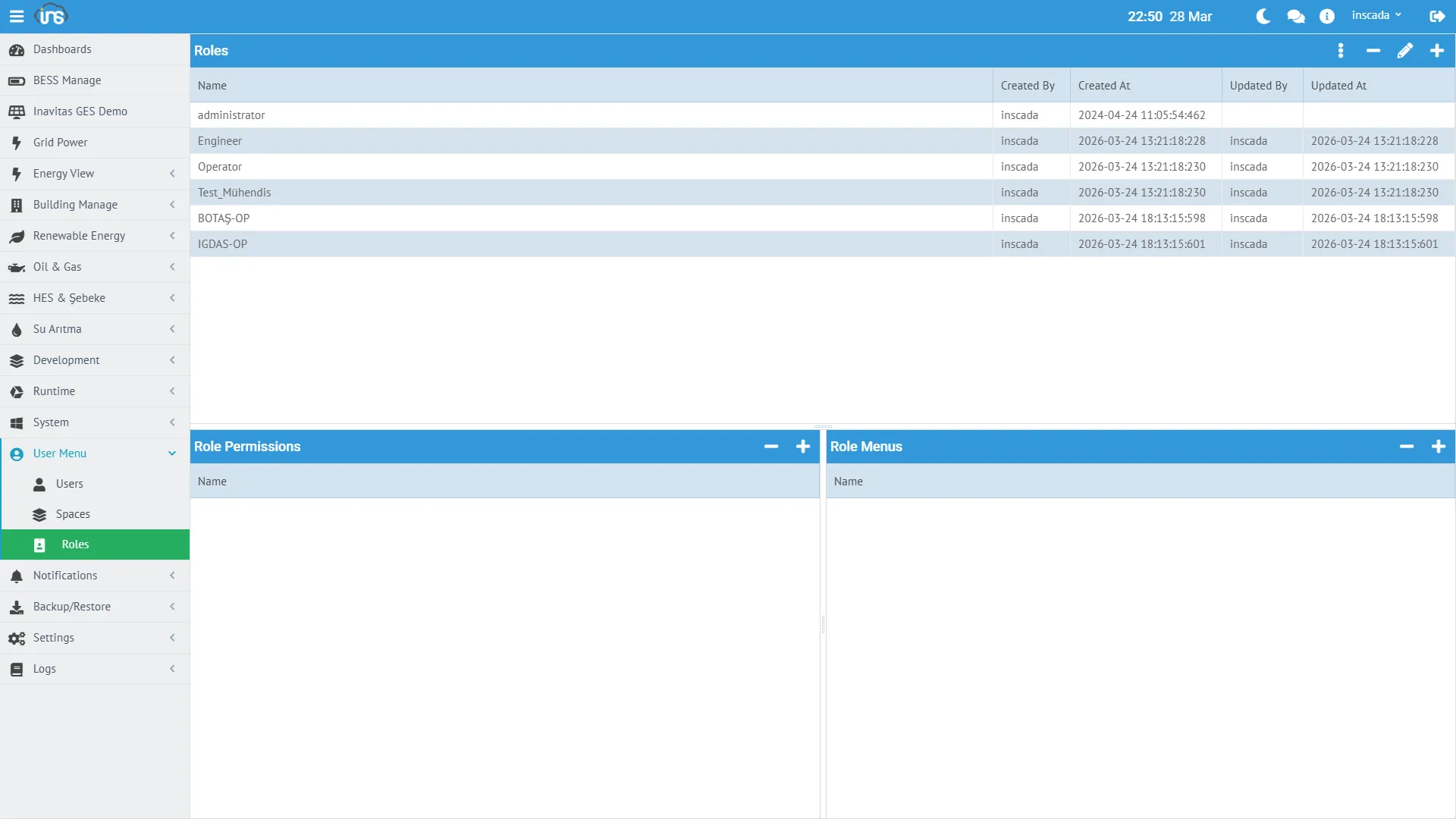This screenshot has width=1456, height=819.
Task: Toggle dark mode moon icon
Action: point(1263,16)
